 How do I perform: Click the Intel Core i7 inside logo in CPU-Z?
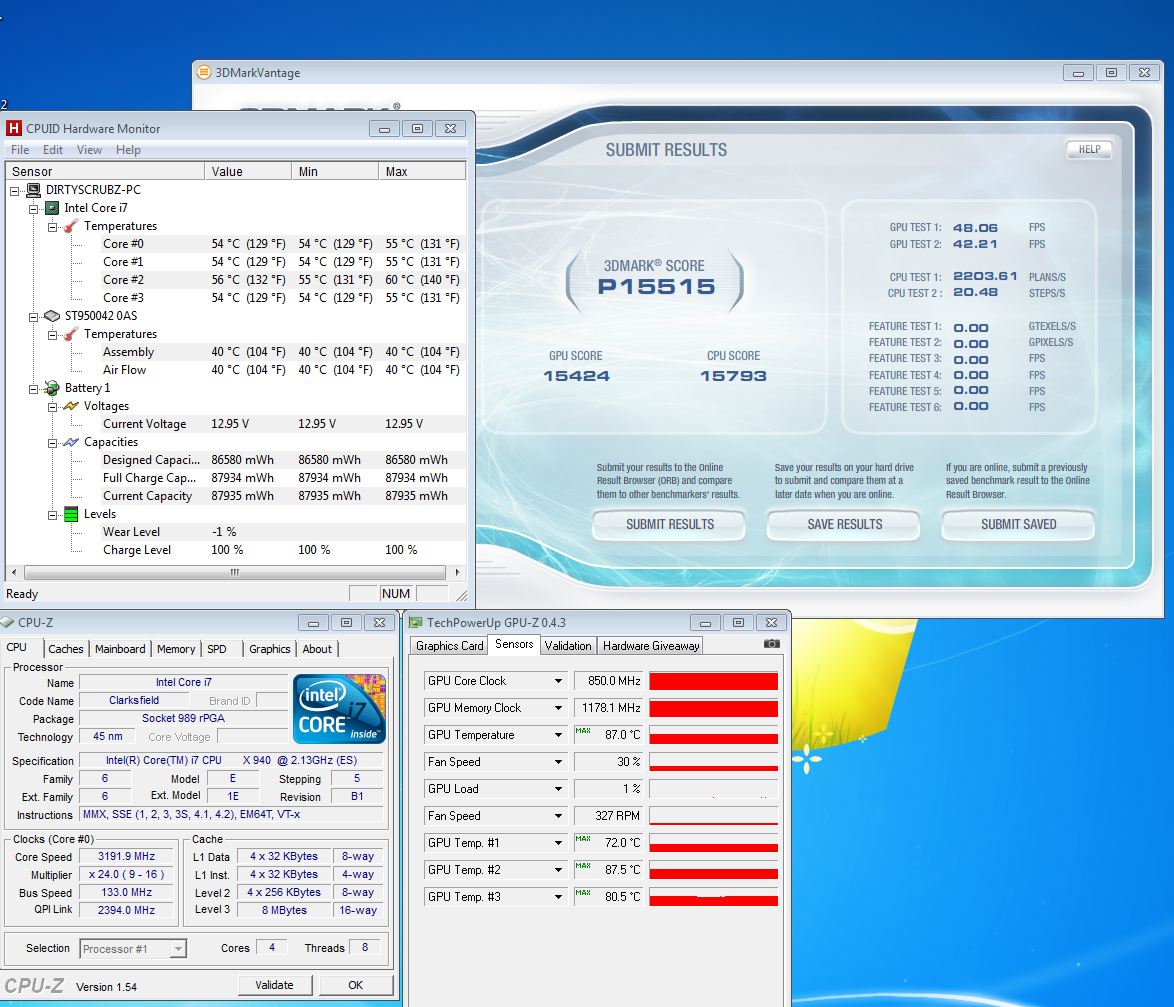point(340,708)
